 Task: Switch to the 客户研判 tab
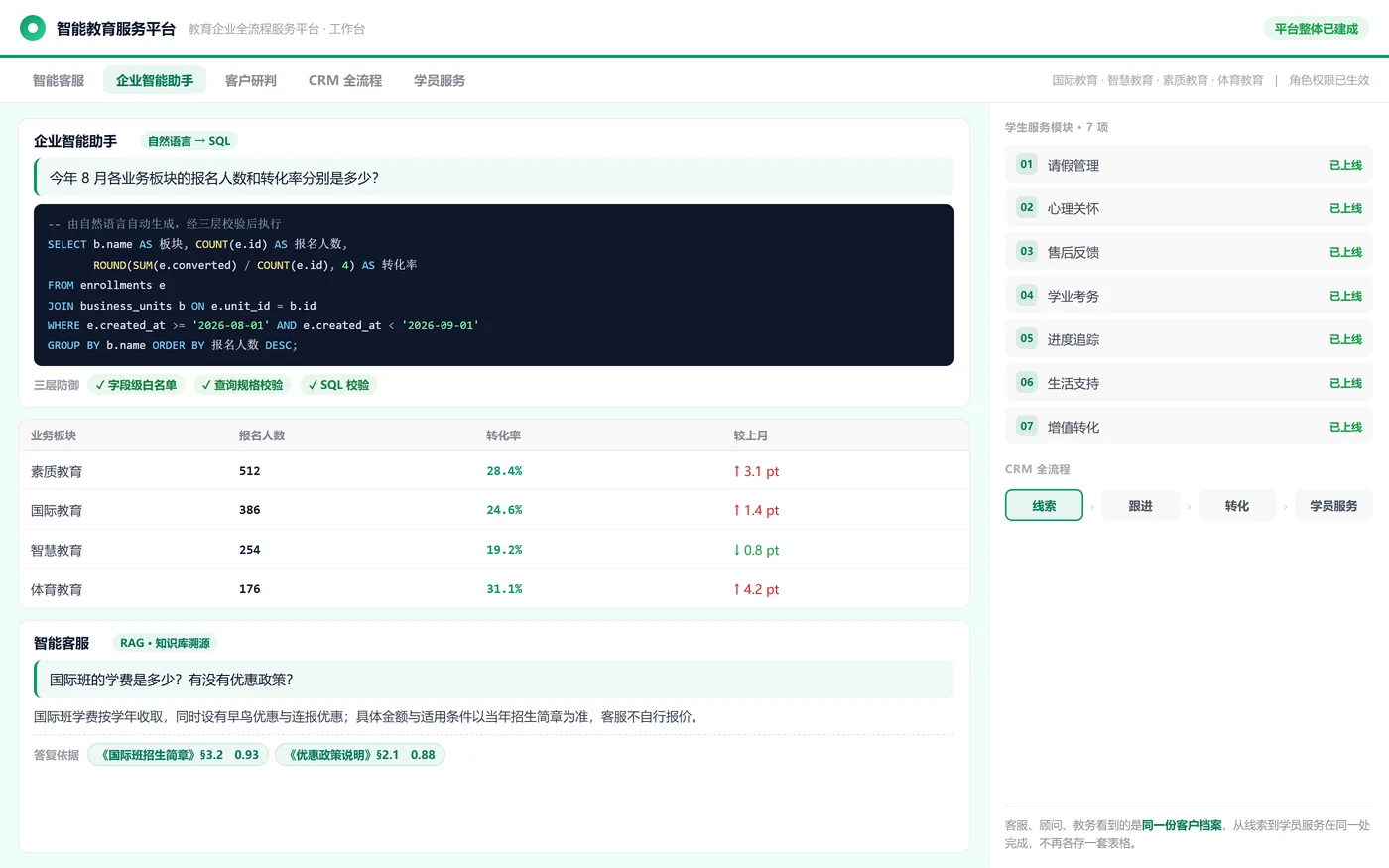pyautogui.click(x=251, y=80)
